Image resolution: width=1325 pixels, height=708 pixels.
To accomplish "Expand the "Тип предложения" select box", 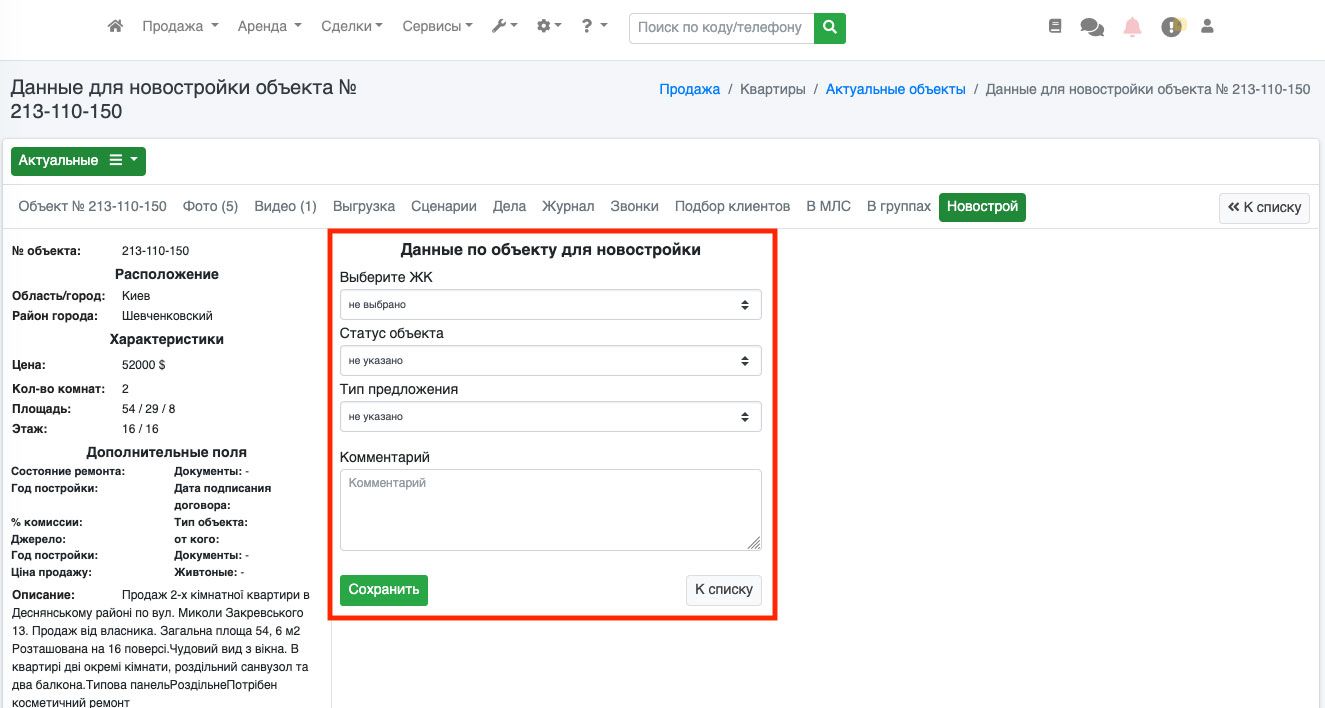I will tap(550, 416).
